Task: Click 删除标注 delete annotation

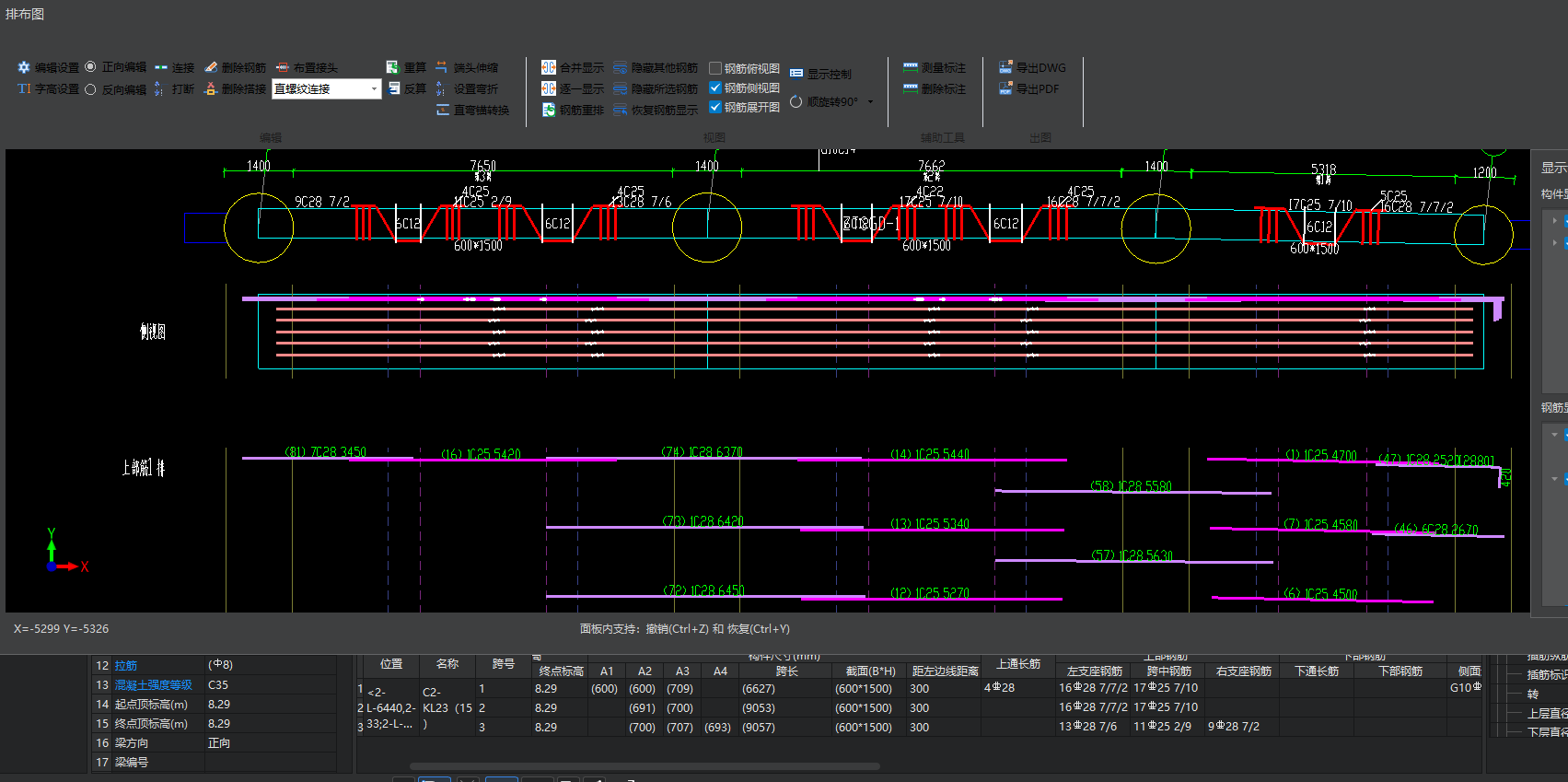Action: coord(935,89)
